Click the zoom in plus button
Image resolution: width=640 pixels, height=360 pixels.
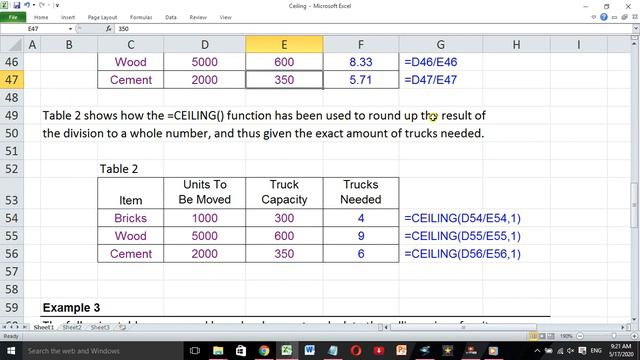(635, 336)
